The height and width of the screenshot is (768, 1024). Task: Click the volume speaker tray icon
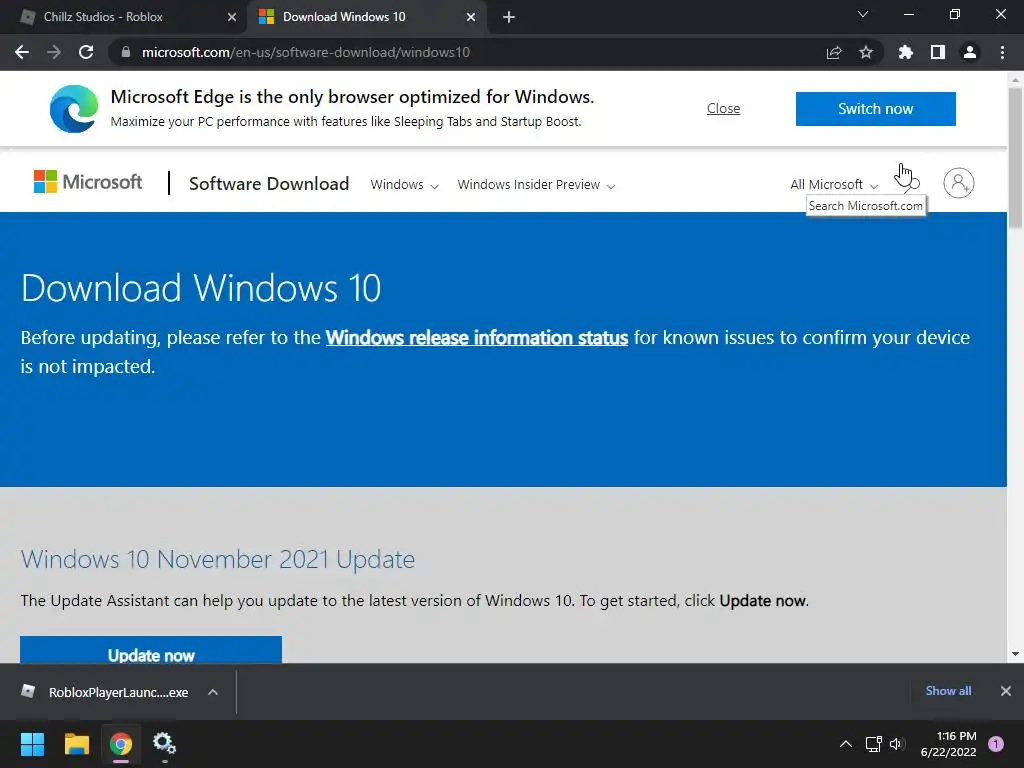[x=896, y=744]
